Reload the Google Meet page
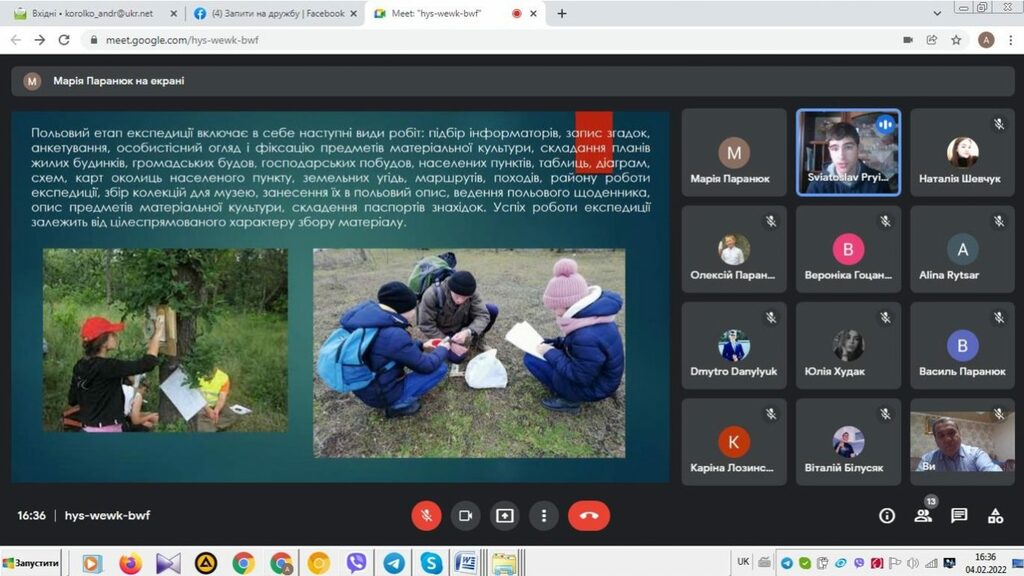 [65, 40]
